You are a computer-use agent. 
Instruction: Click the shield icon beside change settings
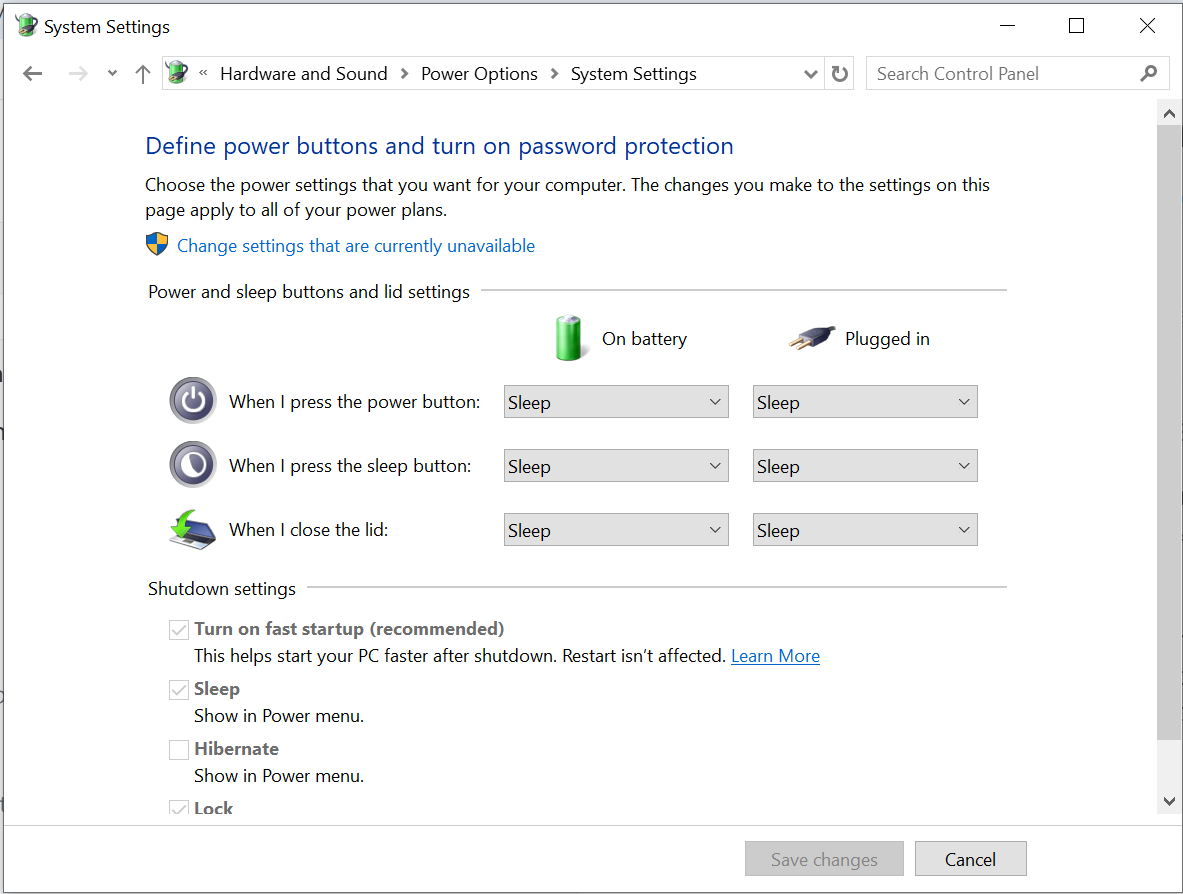[157, 244]
